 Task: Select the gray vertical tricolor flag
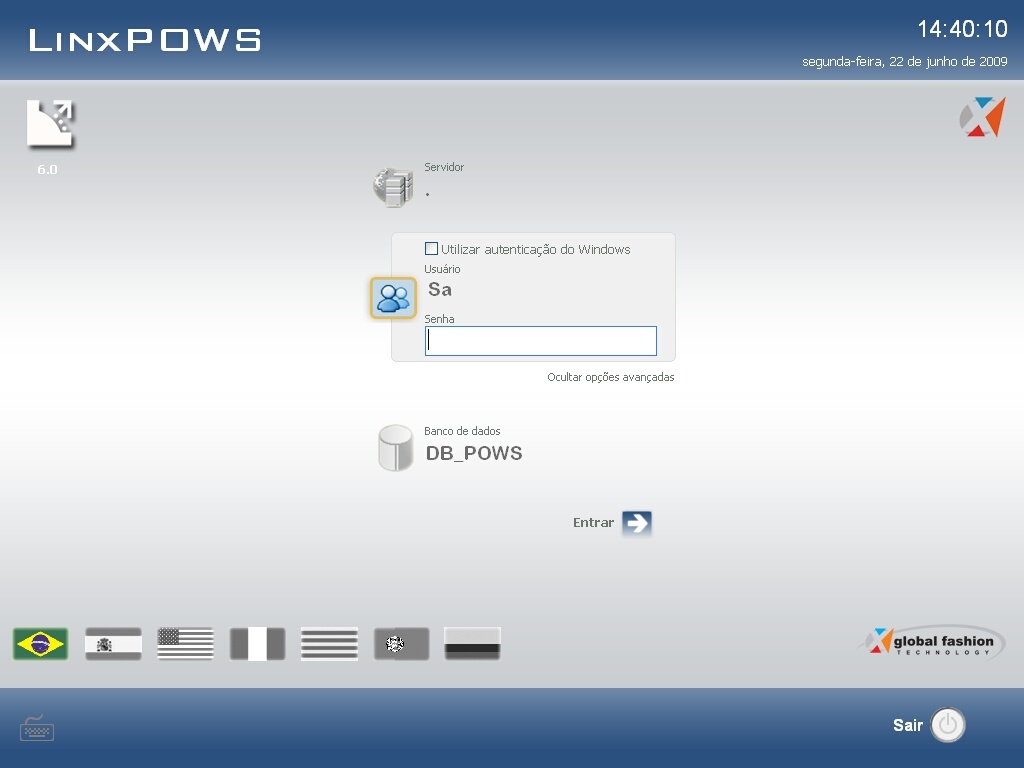(x=257, y=644)
